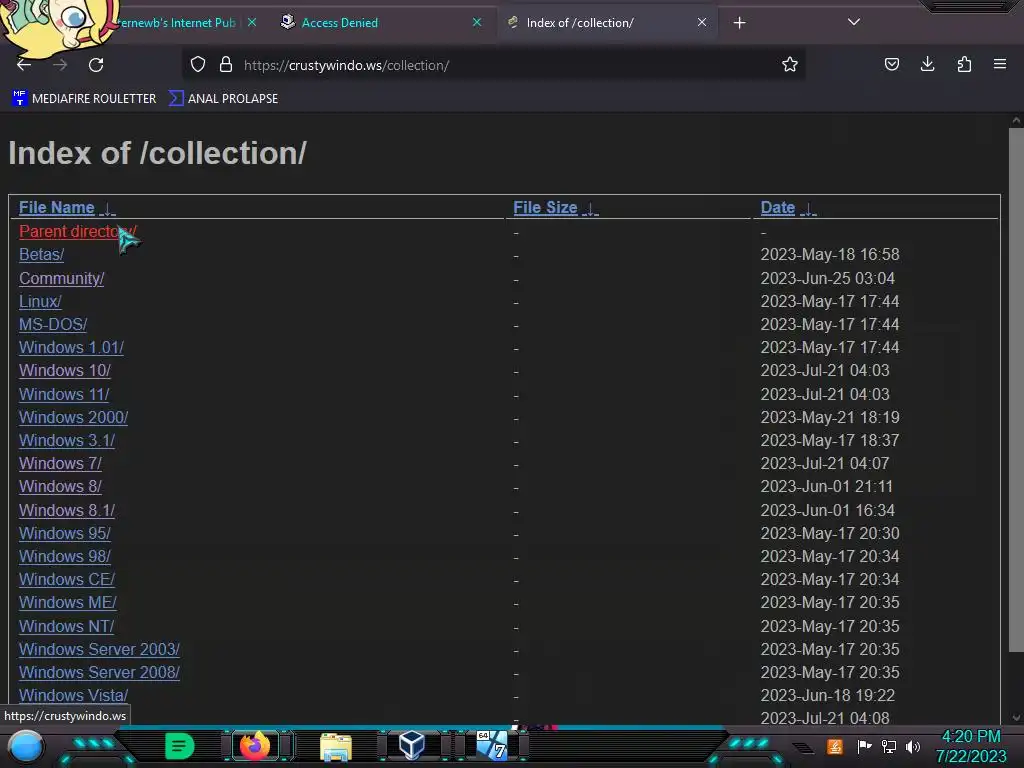The height and width of the screenshot is (768, 1024).
Task: Close the Internet Pub tab
Action: [251, 22]
